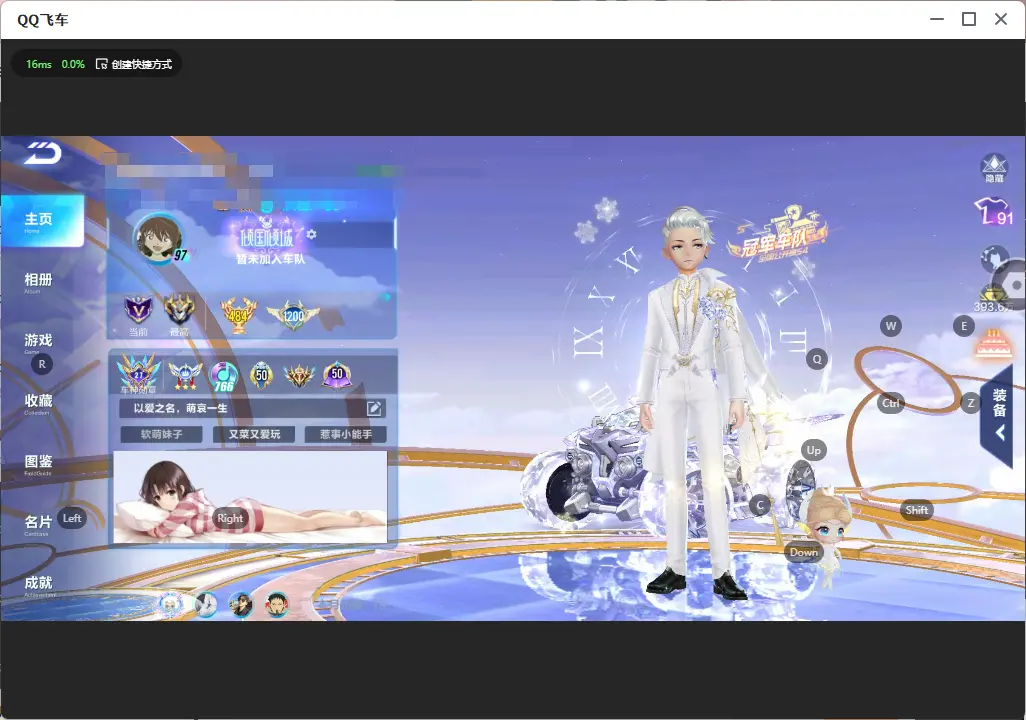Open the anime girl card image

point(250,497)
